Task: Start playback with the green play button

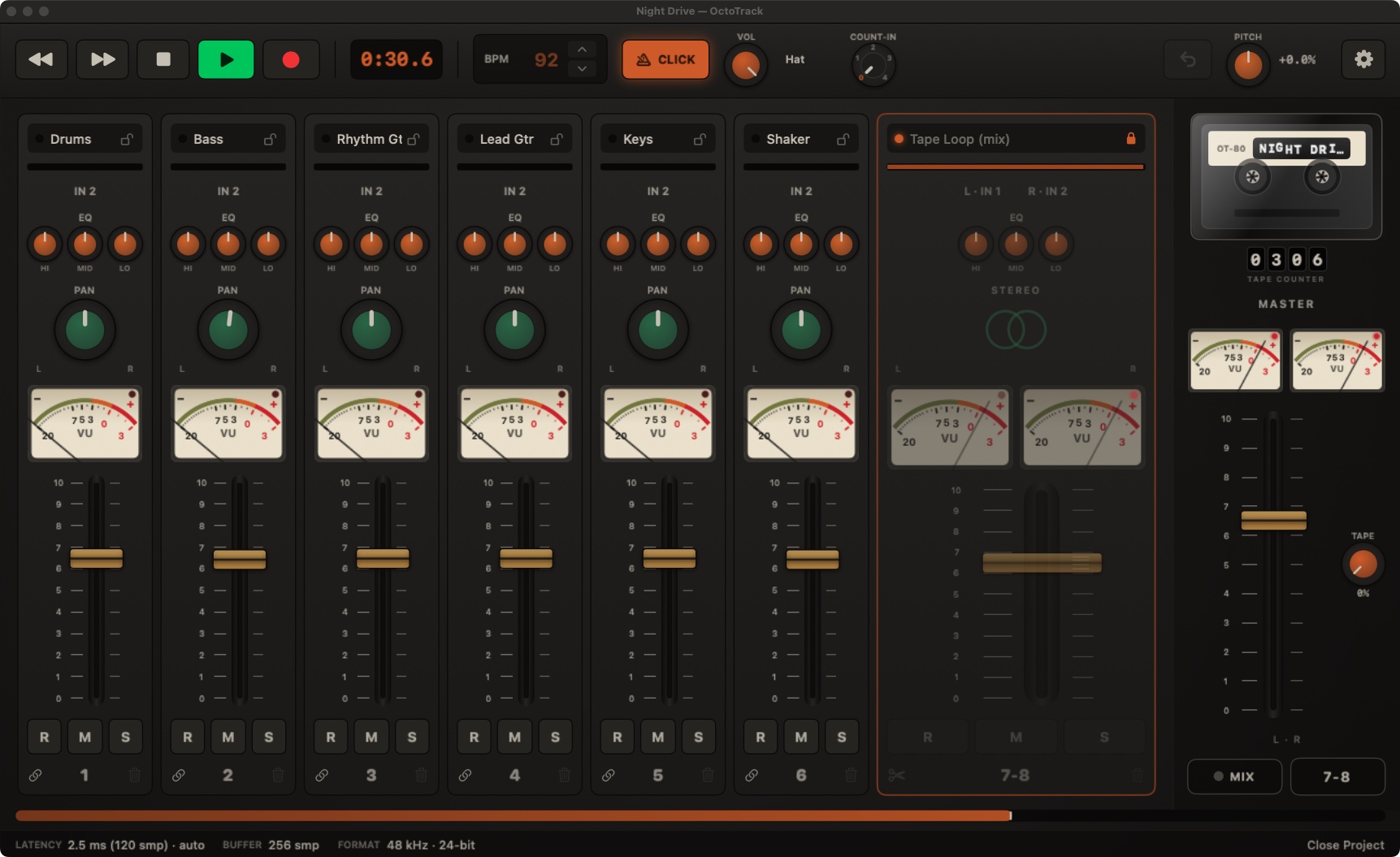Action: [226, 59]
